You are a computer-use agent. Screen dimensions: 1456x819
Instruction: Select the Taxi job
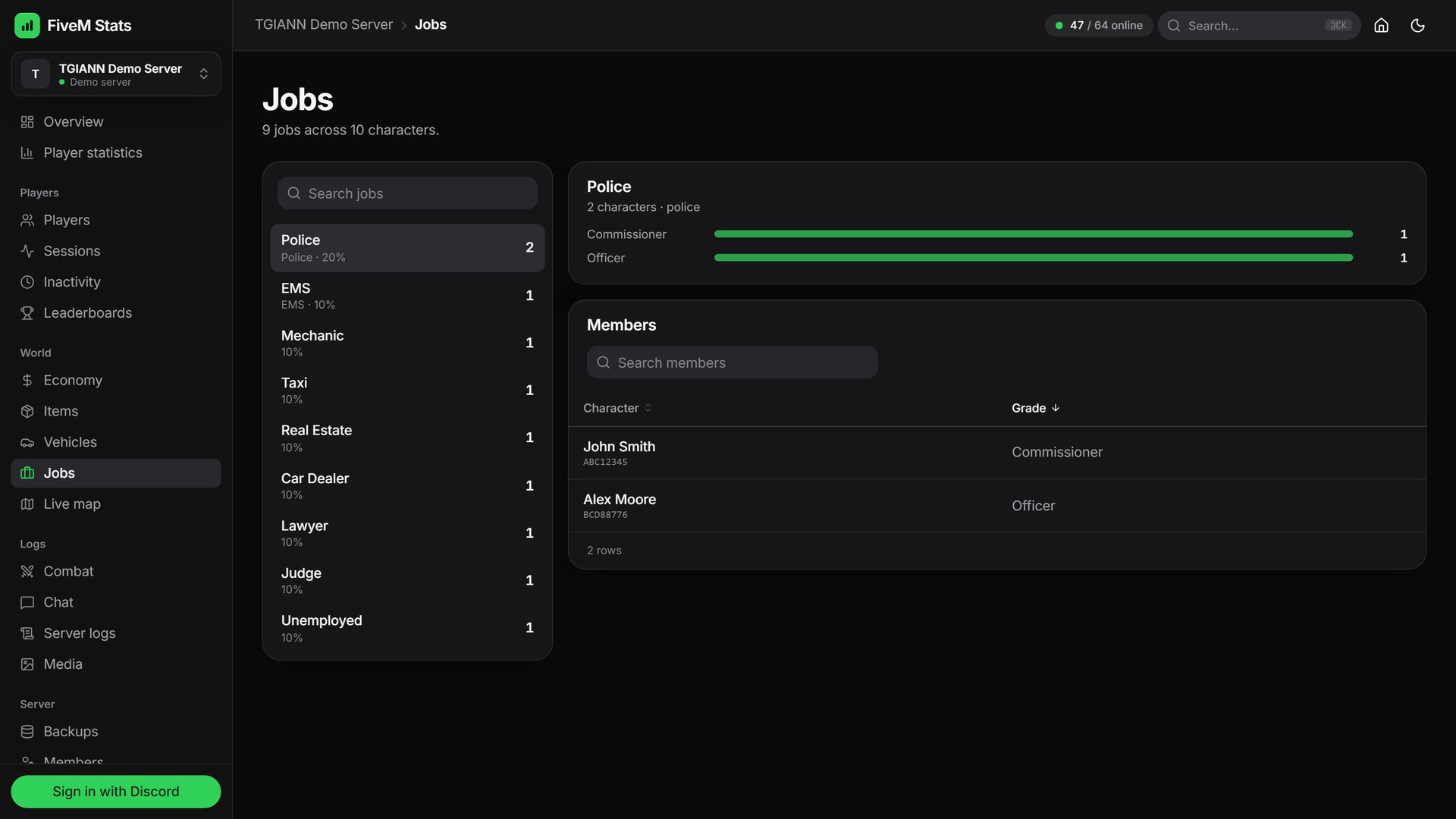(x=407, y=391)
